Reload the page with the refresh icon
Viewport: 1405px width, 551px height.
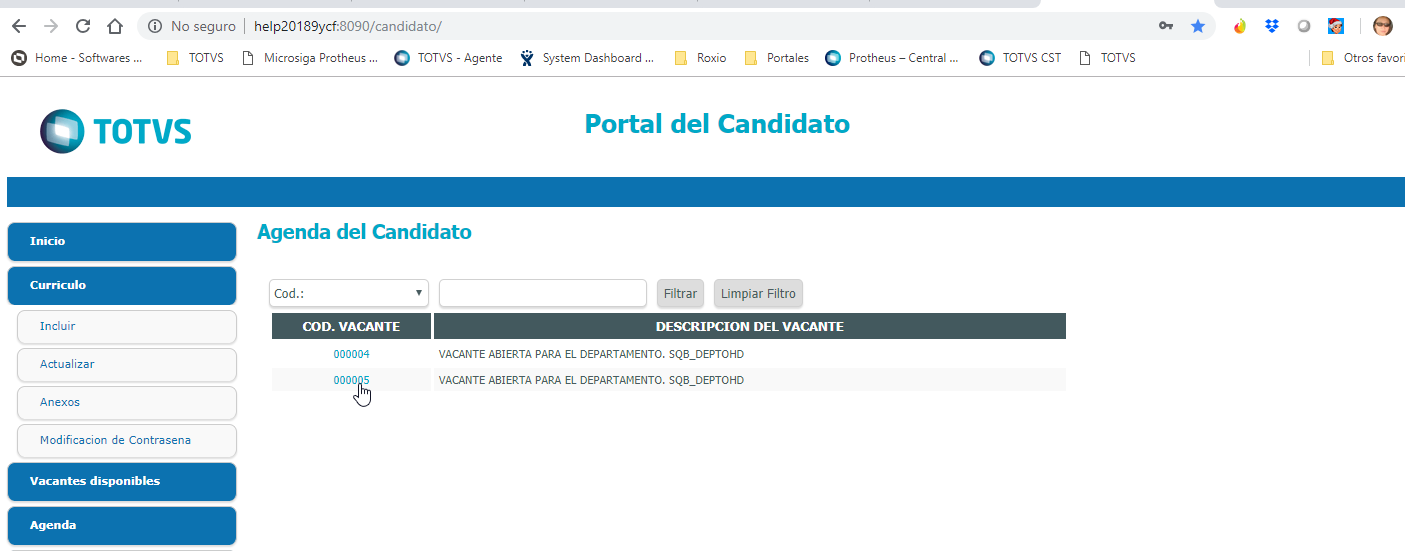tap(83, 26)
